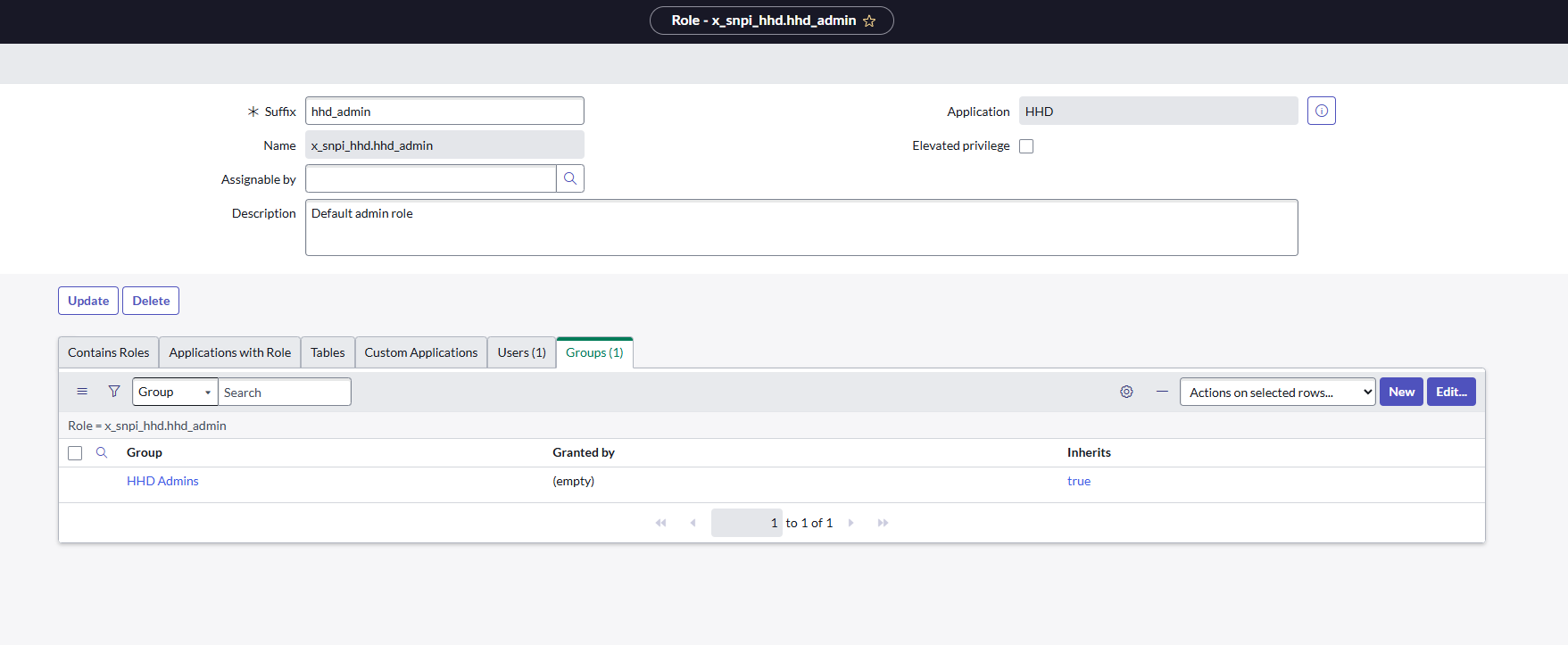Screen dimensions: 1568x645
Task: View the Users (1) tab
Action: [522, 352]
